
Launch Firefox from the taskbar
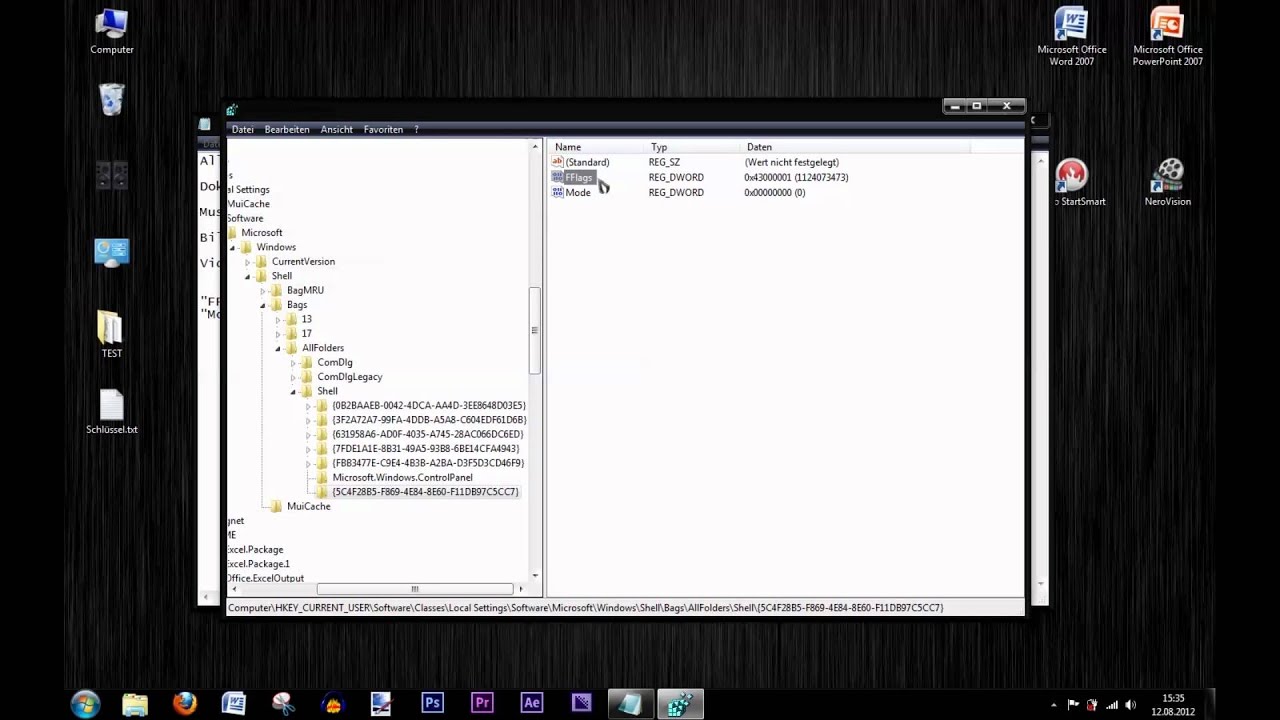pos(185,703)
